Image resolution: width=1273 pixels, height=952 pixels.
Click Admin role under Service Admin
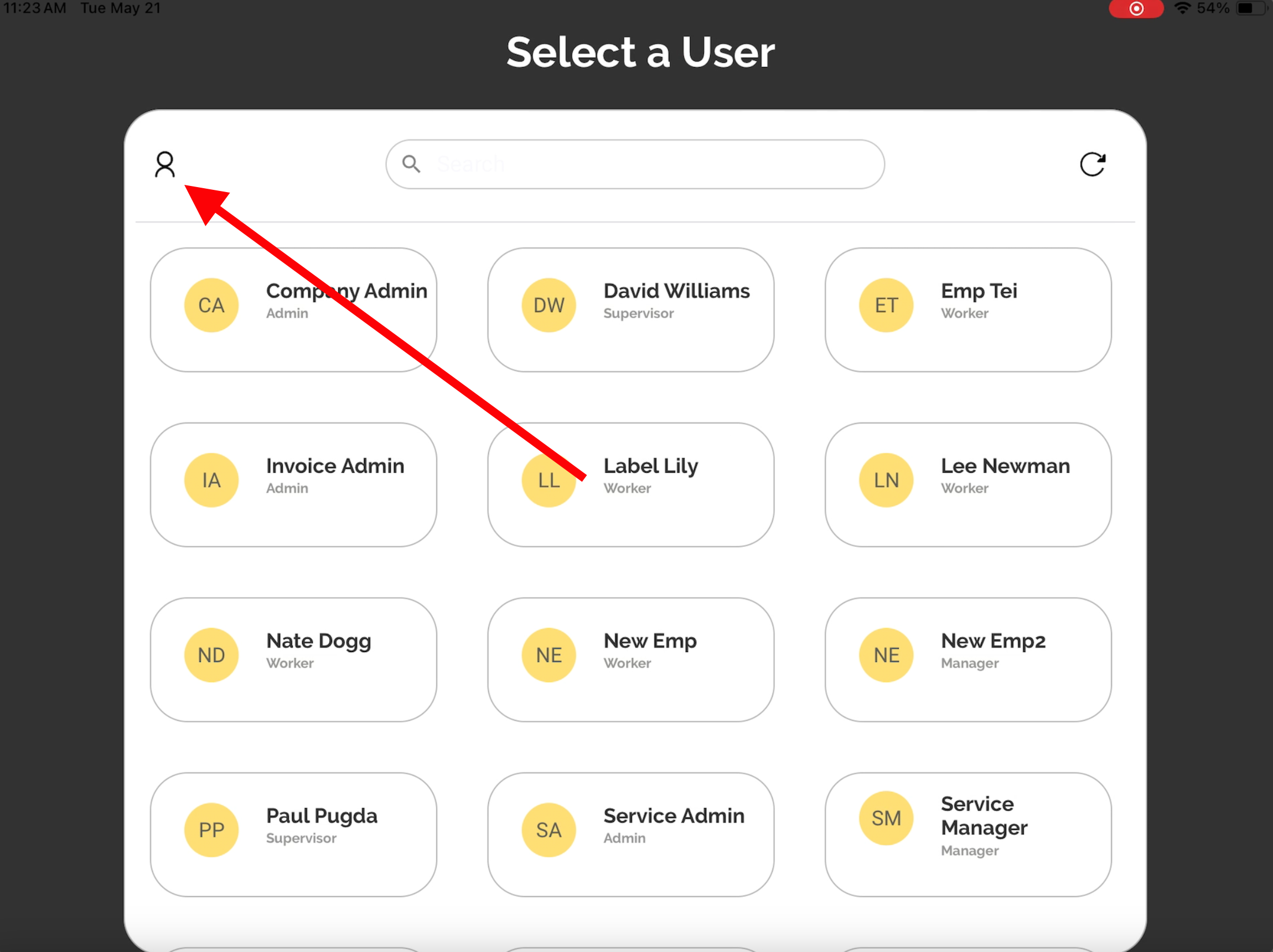pos(624,838)
